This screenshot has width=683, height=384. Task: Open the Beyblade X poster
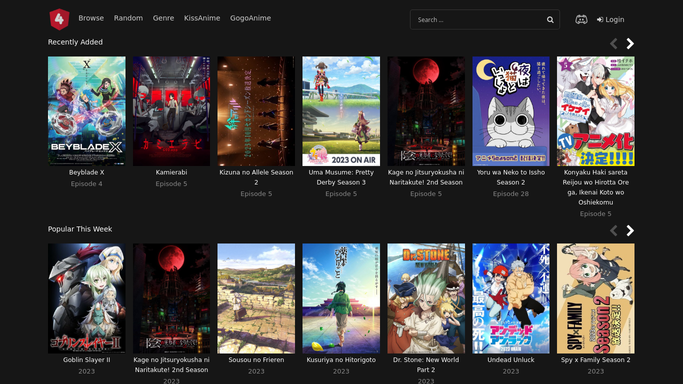click(87, 111)
